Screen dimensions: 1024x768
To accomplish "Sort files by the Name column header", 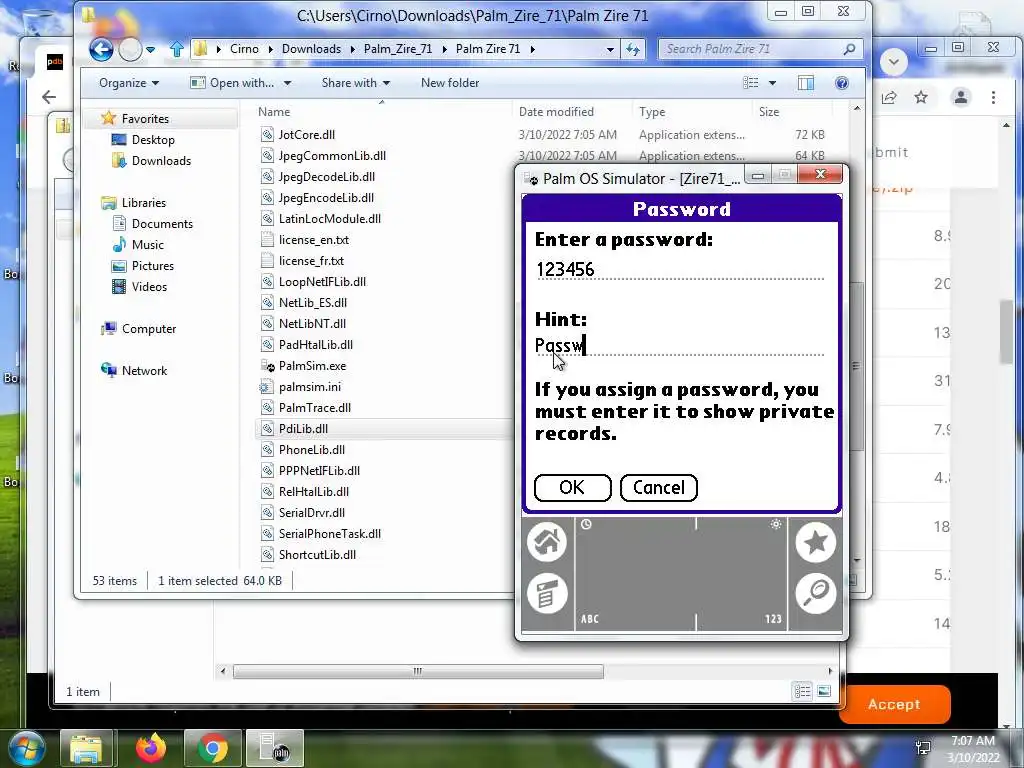I will [x=381, y=112].
